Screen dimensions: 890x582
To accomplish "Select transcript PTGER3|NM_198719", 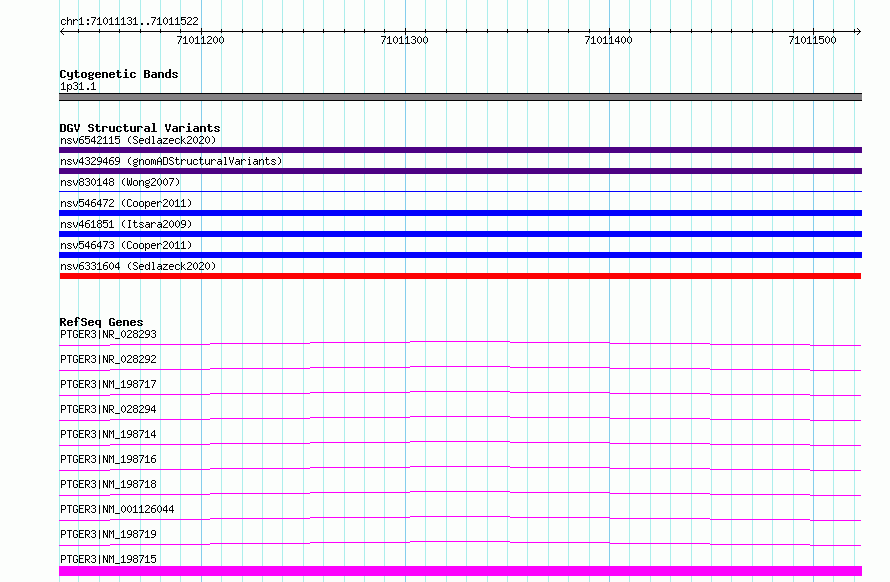I will [108, 534].
